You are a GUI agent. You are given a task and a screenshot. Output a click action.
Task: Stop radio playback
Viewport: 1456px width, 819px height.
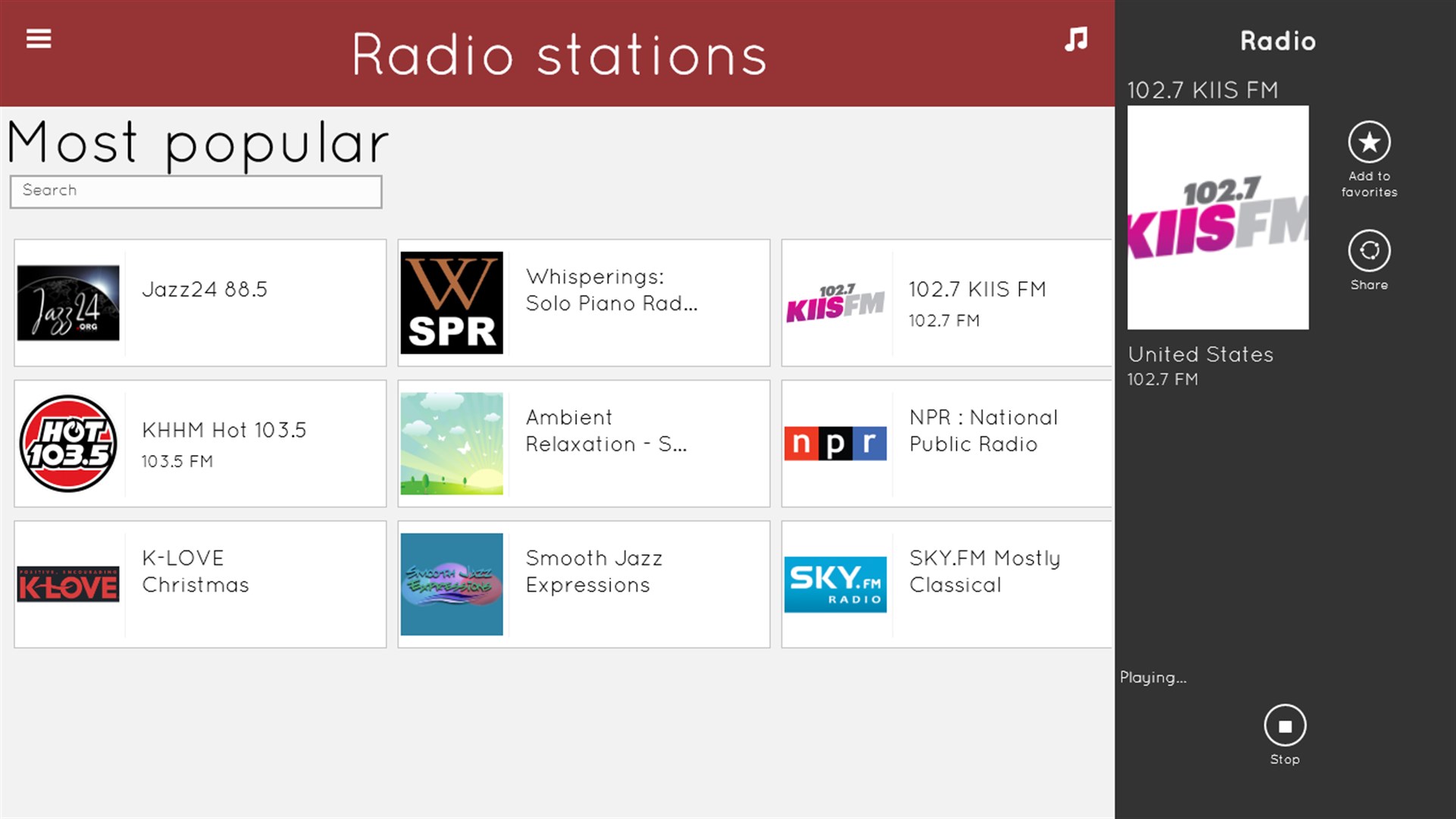[1284, 726]
